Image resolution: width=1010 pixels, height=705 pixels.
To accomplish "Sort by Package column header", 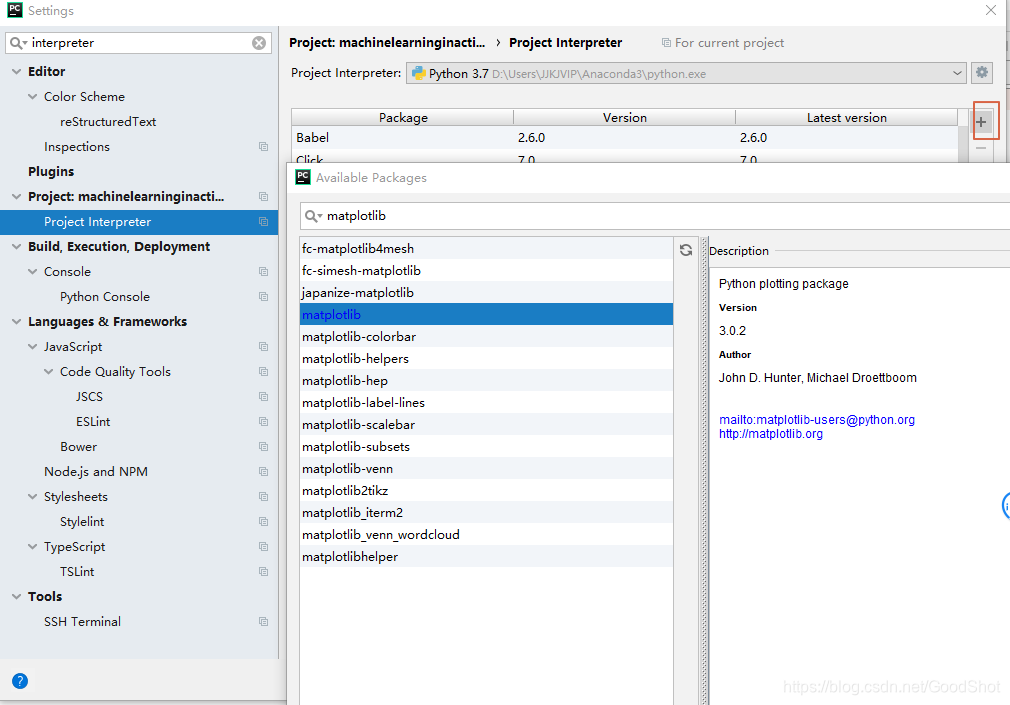I will 403,117.
